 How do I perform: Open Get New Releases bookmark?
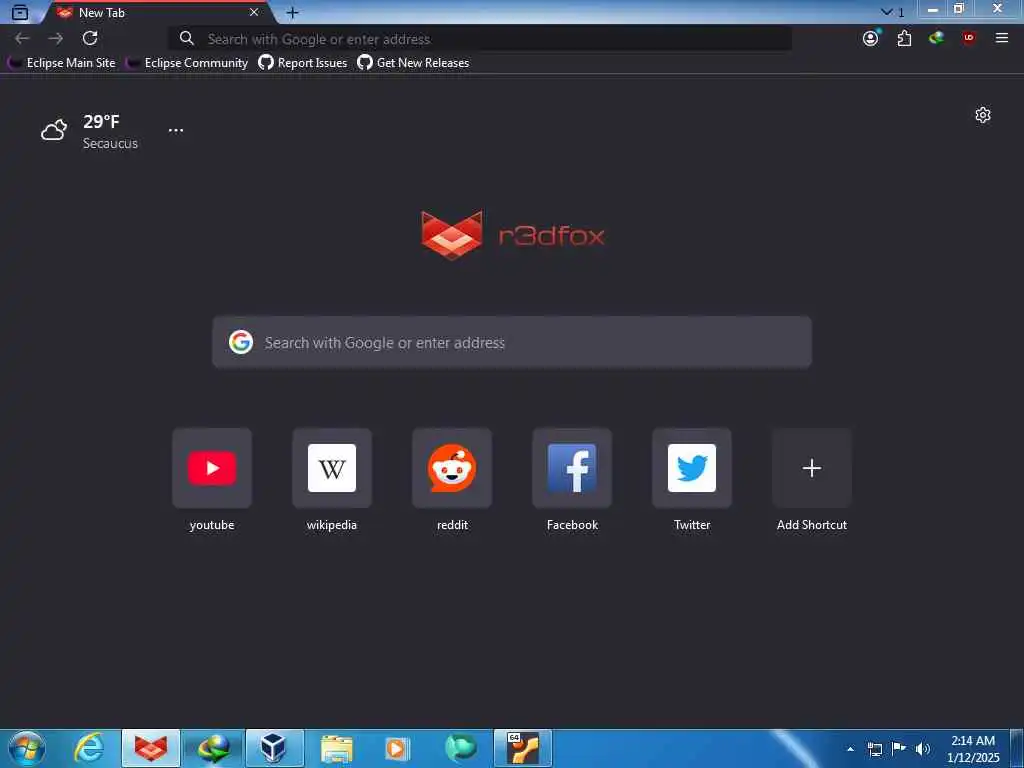coord(413,63)
